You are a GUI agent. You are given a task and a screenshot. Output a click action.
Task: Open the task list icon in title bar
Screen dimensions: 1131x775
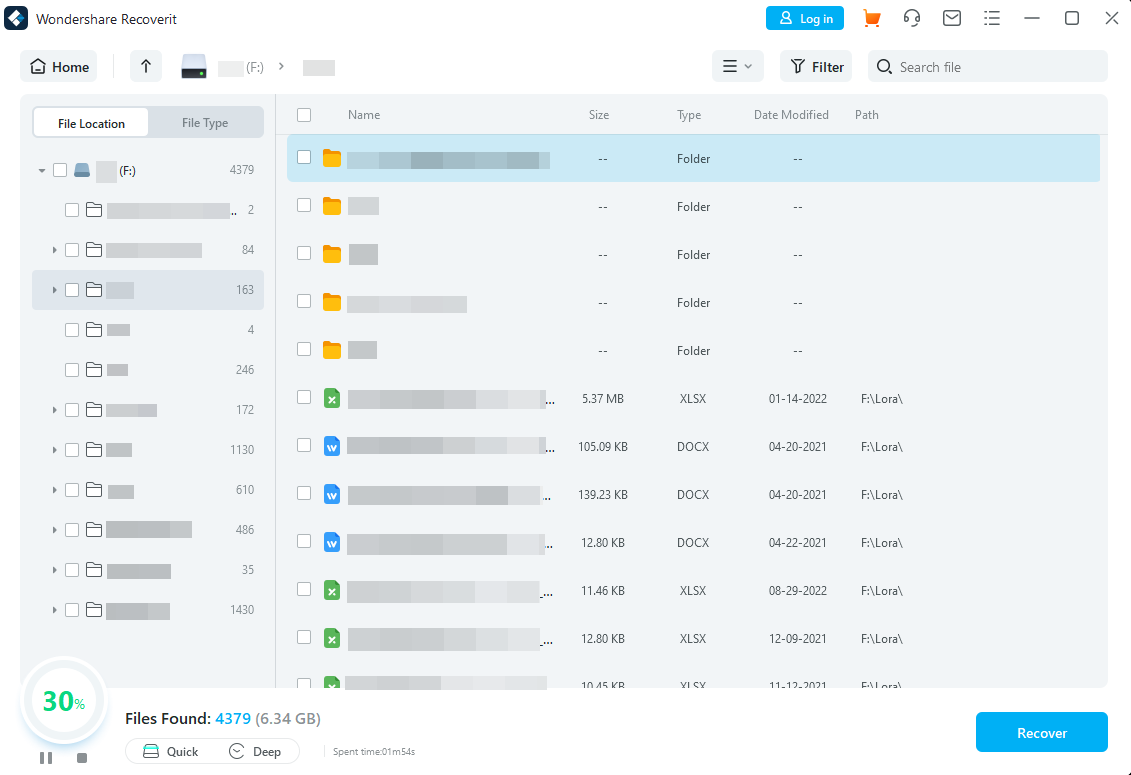(x=992, y=18)
